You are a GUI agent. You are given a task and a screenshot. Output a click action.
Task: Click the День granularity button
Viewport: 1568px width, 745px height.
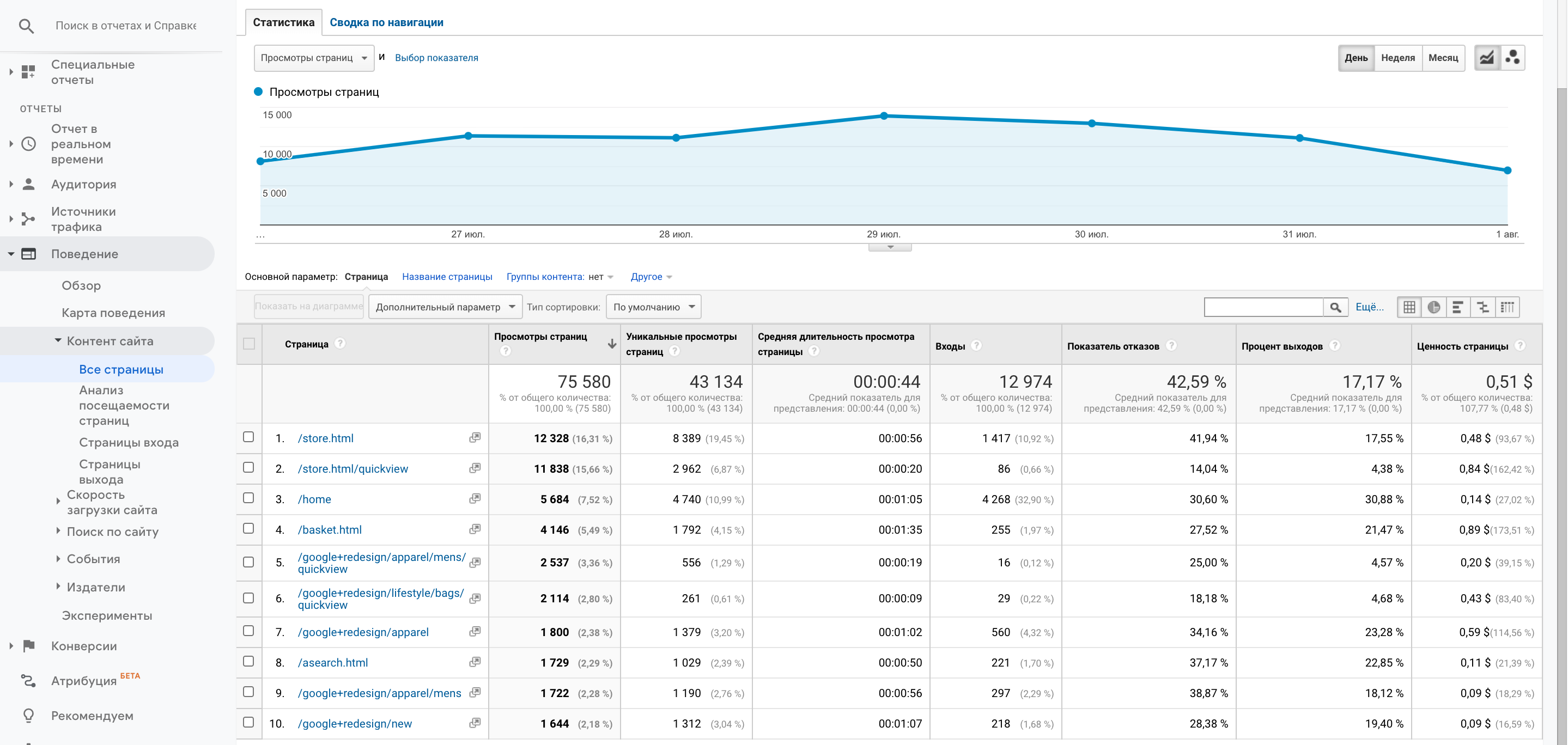tap(1356, 58)
